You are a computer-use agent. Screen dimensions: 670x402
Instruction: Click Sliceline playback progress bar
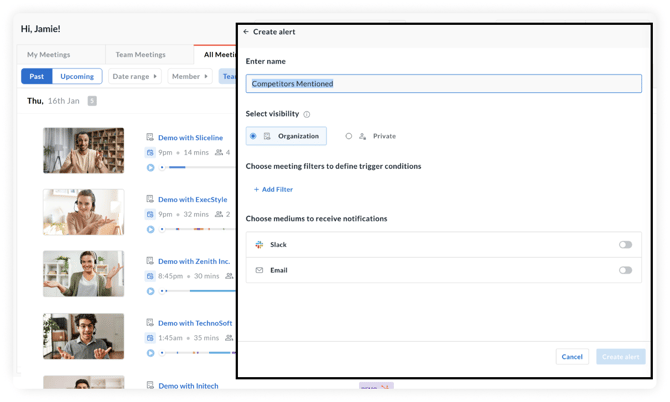[197, 167]
